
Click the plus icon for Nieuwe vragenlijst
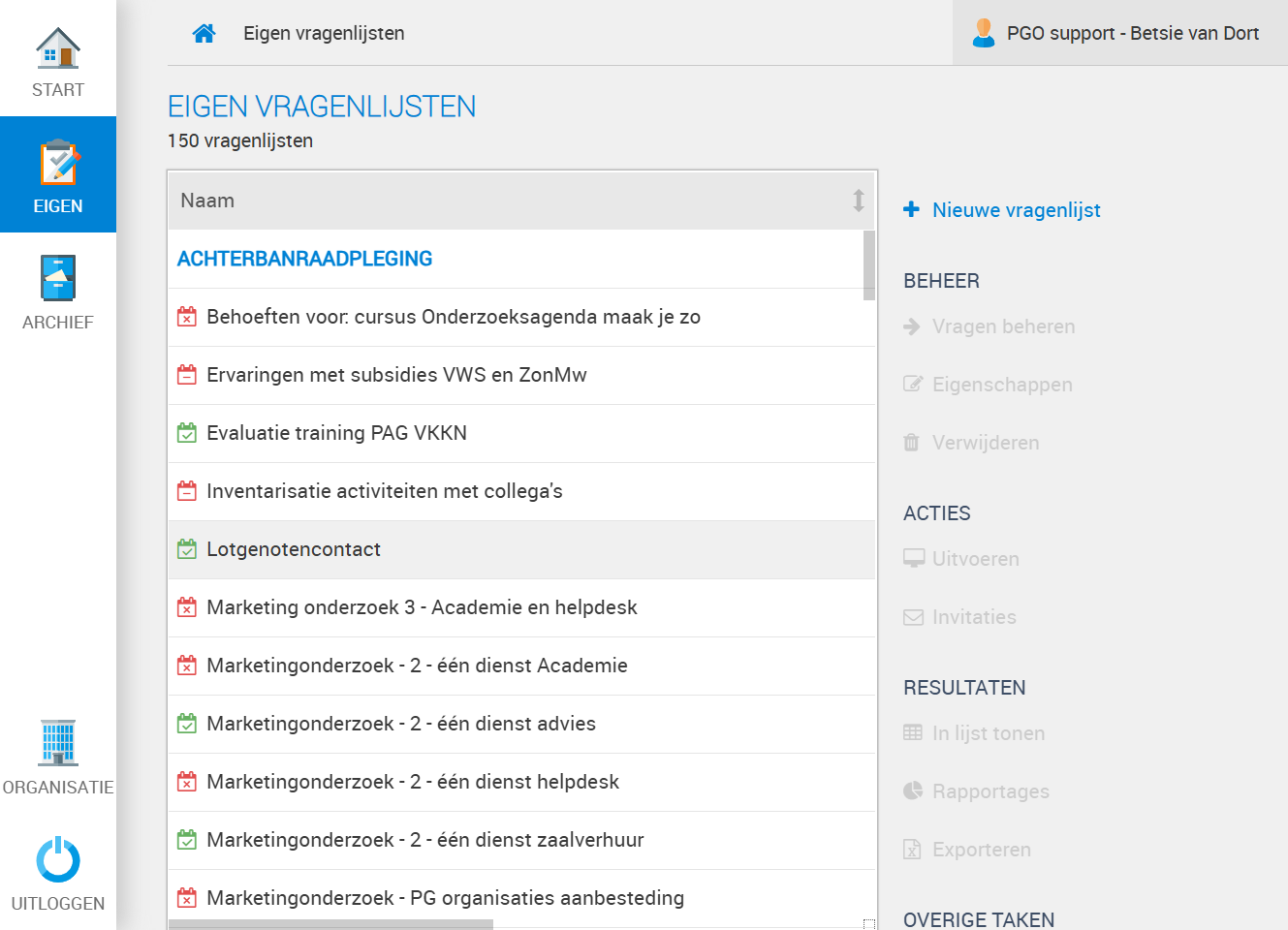click(x=911, y=209)
